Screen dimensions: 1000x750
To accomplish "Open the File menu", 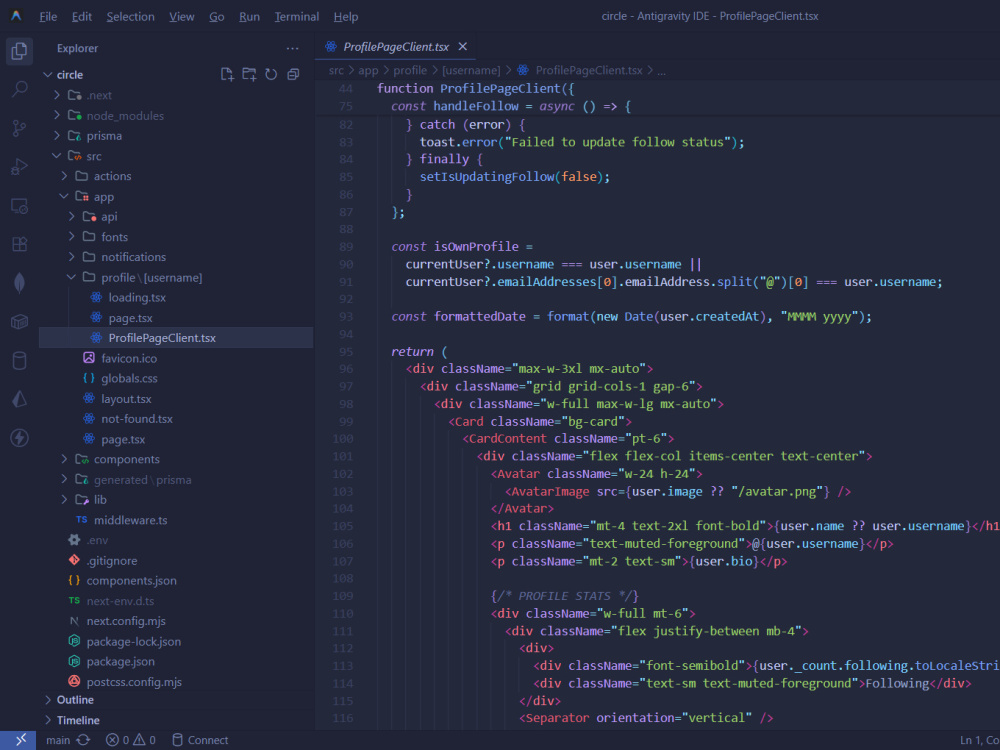I will tap(48, 17).
